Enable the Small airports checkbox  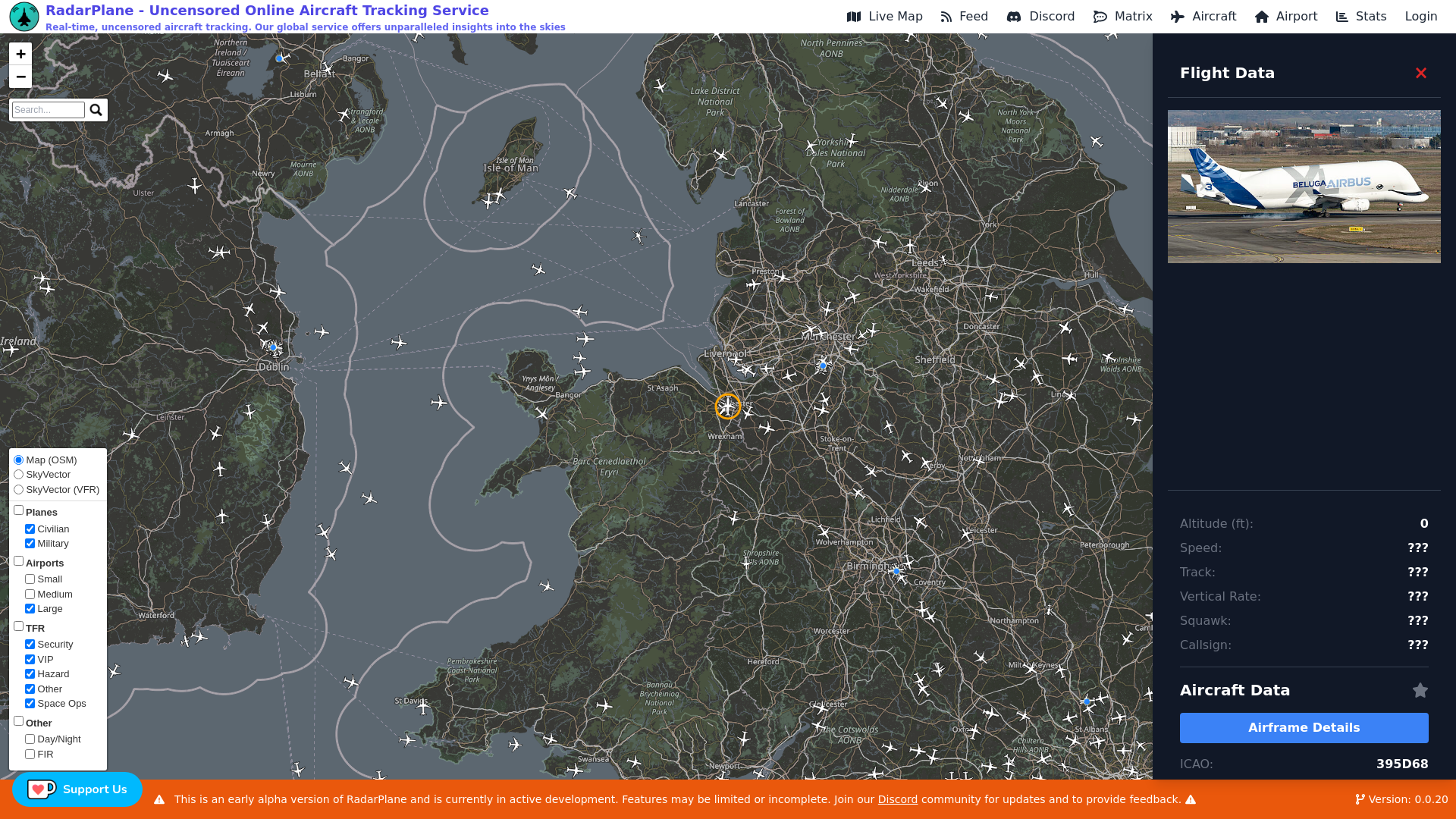(30, 579)
